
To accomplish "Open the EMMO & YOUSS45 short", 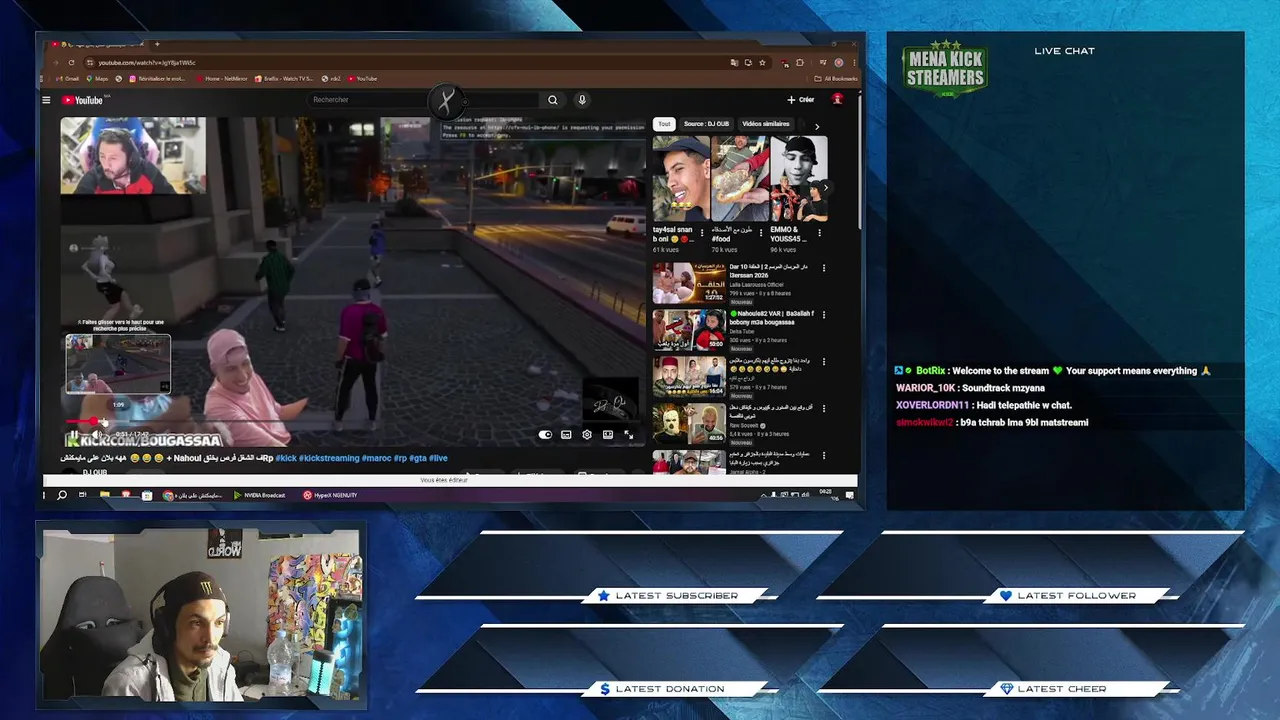I will (x=799, y=179).
